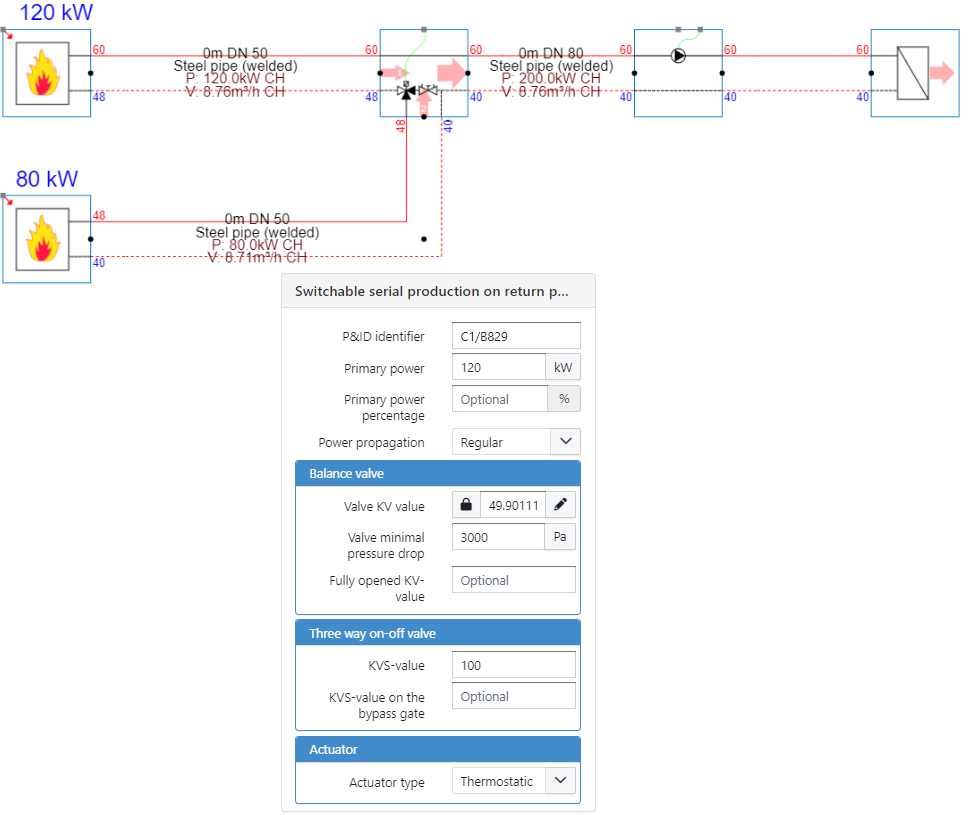
Task: Click the Balance valve section header
Action: point(437,473)
